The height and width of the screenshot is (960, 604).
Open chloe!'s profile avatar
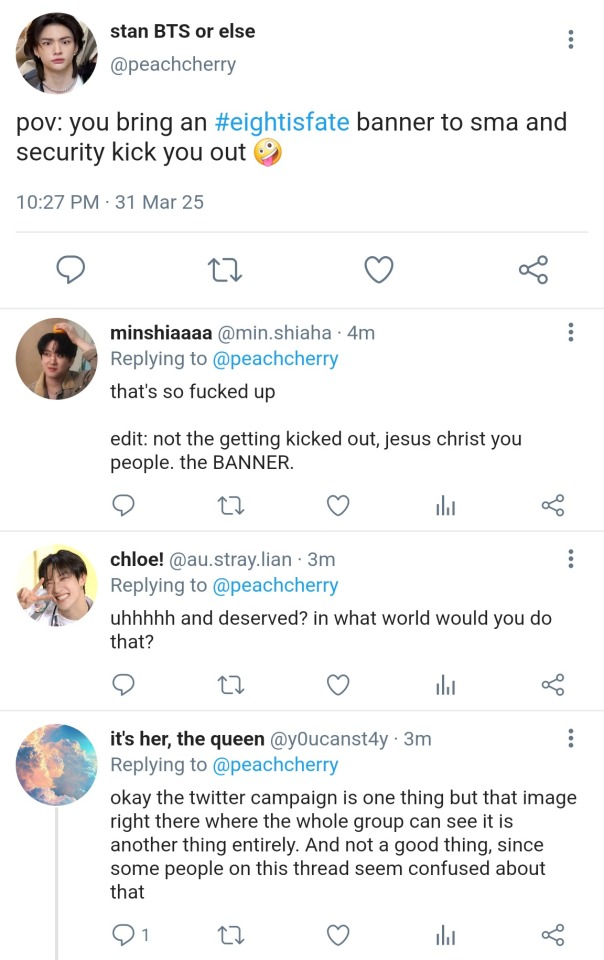click(x=57, y=585)
